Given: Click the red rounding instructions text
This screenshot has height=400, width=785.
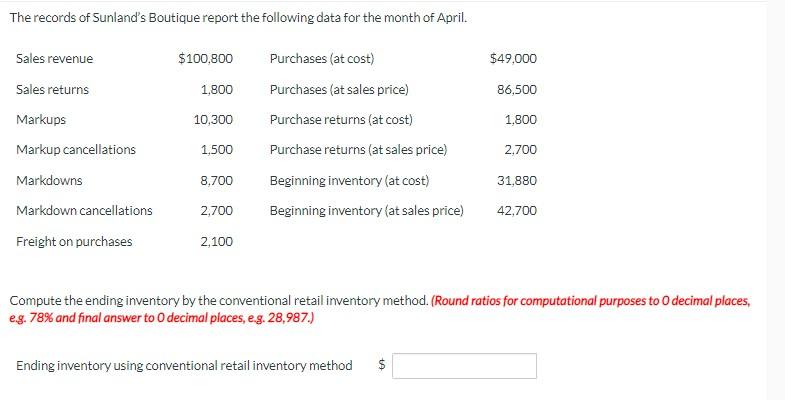Looking at the screenshot, I should pos(380,309).
